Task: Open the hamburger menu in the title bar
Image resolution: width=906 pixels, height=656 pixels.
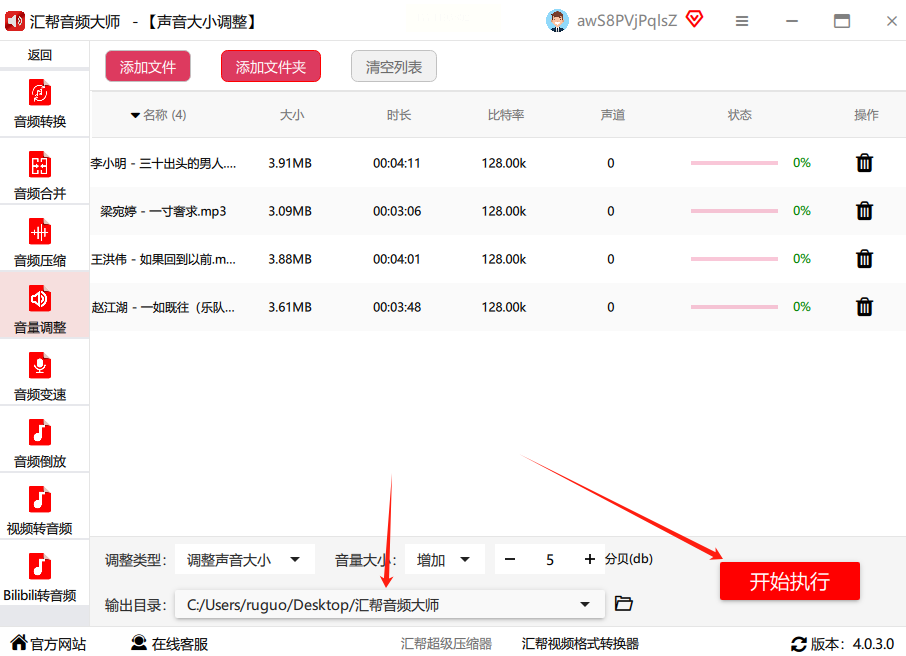Action: point(742,21)
